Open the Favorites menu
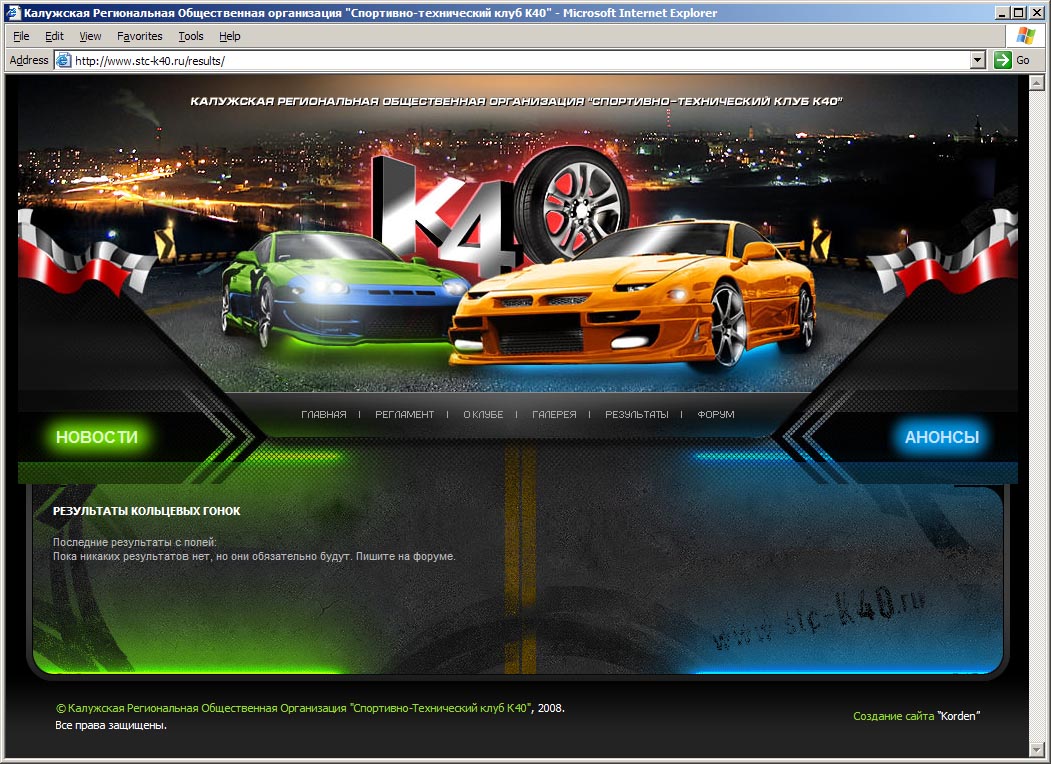Screen dimensions: 1051x764 point(139,36)
